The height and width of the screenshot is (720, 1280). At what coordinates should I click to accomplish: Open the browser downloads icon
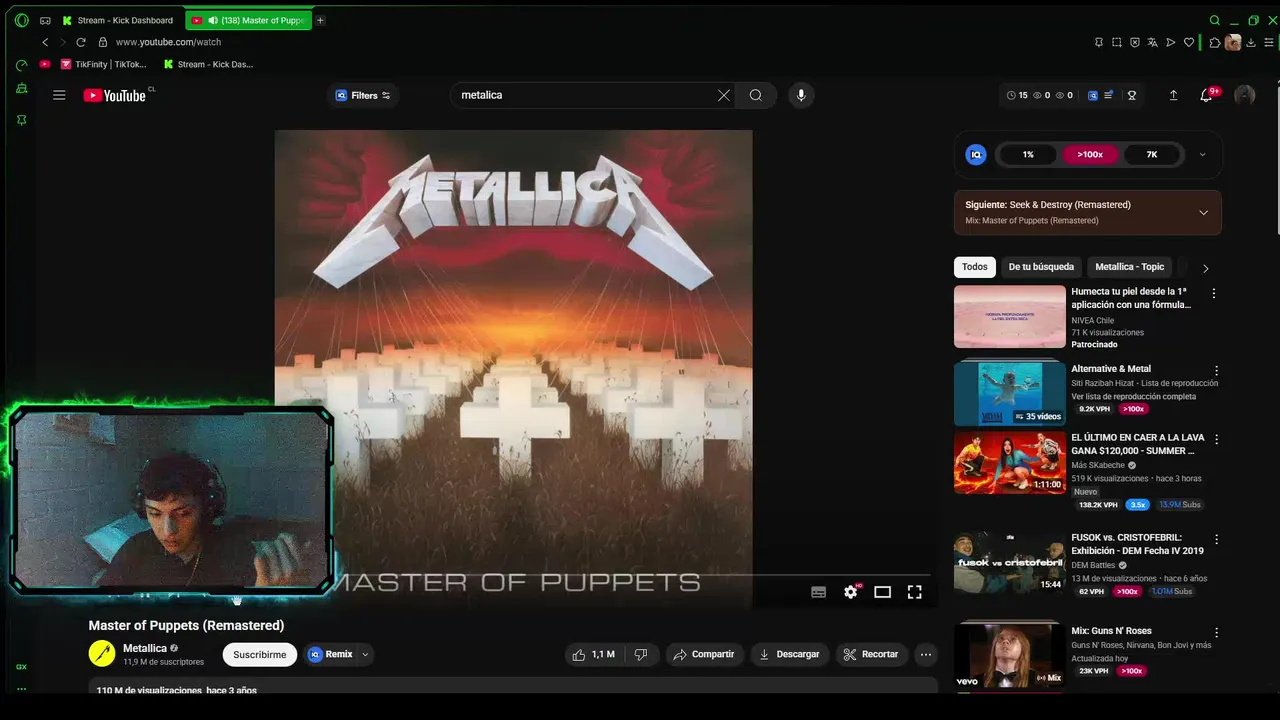pyautogui.click(x=1251, y=42)
